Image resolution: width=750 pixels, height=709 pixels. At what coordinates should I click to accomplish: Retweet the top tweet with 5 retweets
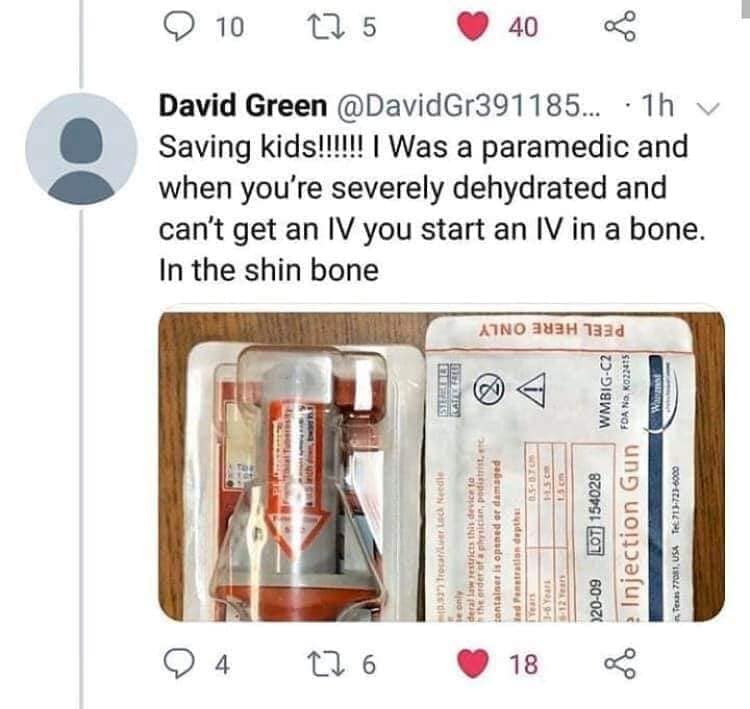tap(327, 26)
